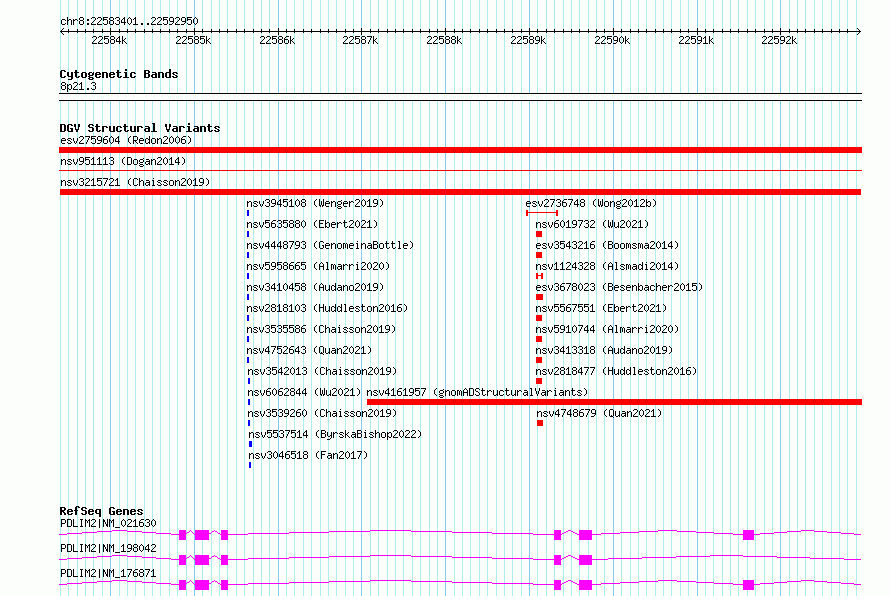Screen dimensions: 890x596
Task: Click the nsv2818477 (Huddleston2016) label
Action: click(616, 371)
